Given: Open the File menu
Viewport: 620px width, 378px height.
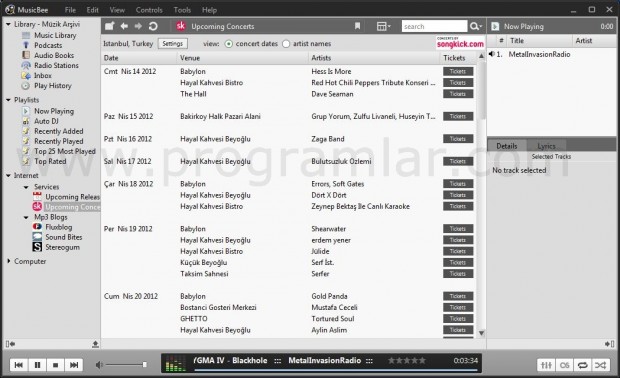Looking at the screenshot, I should click(x=70, y=10).
